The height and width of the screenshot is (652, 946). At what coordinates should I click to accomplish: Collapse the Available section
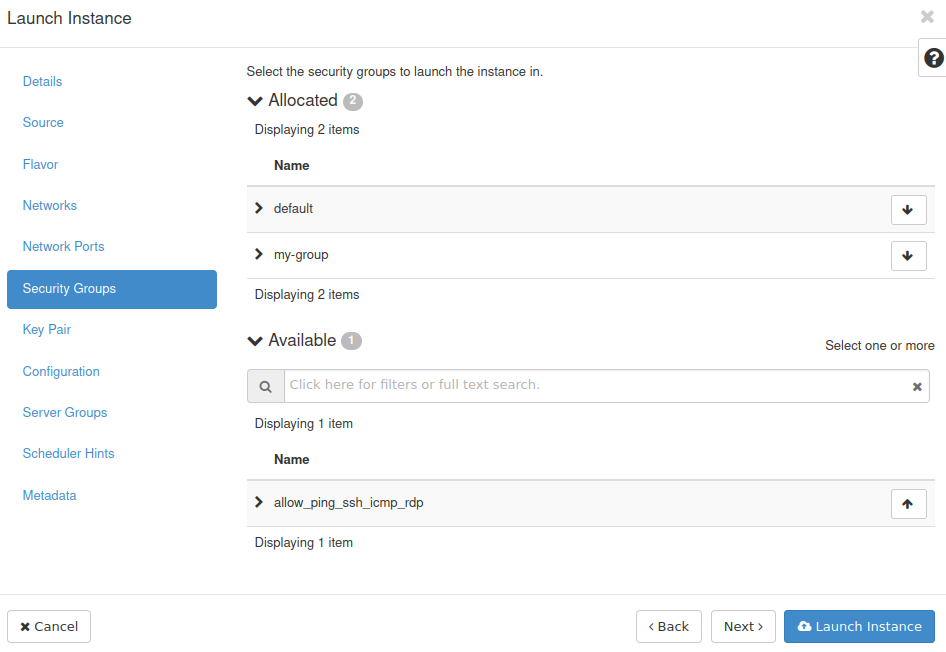point(255,341)
